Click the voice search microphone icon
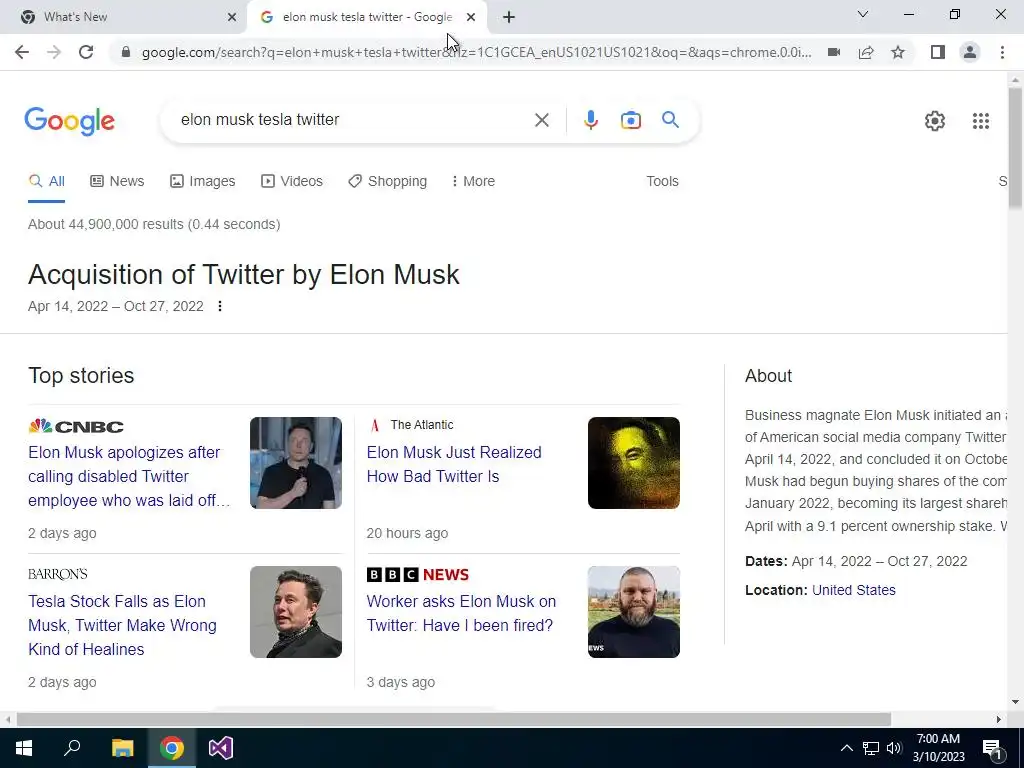The image size is (1024, 768). point(590,120)
